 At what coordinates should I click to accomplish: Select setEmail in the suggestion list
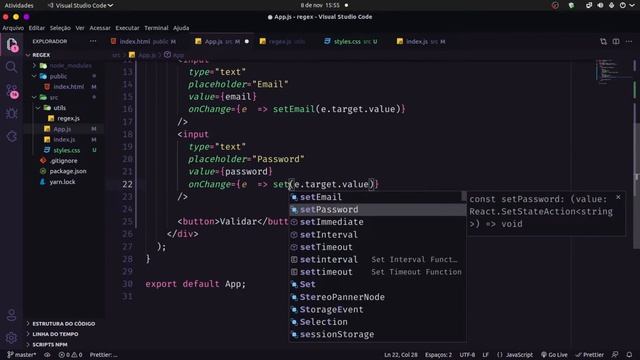point(377,197)
